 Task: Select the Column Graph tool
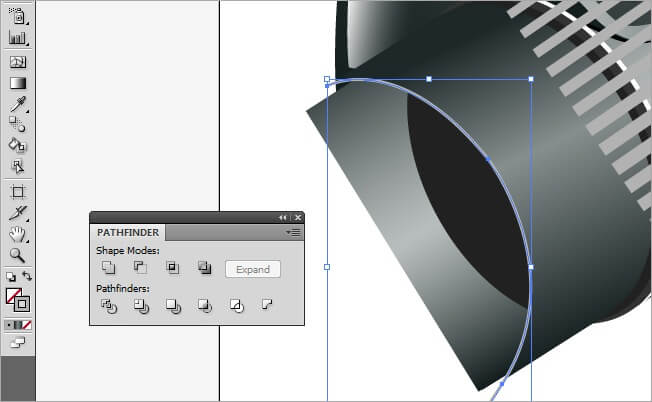[17, 37]
